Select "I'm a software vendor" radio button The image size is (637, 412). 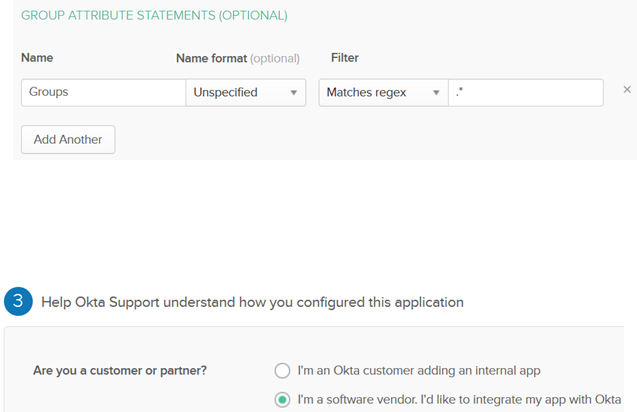[282, 400]
